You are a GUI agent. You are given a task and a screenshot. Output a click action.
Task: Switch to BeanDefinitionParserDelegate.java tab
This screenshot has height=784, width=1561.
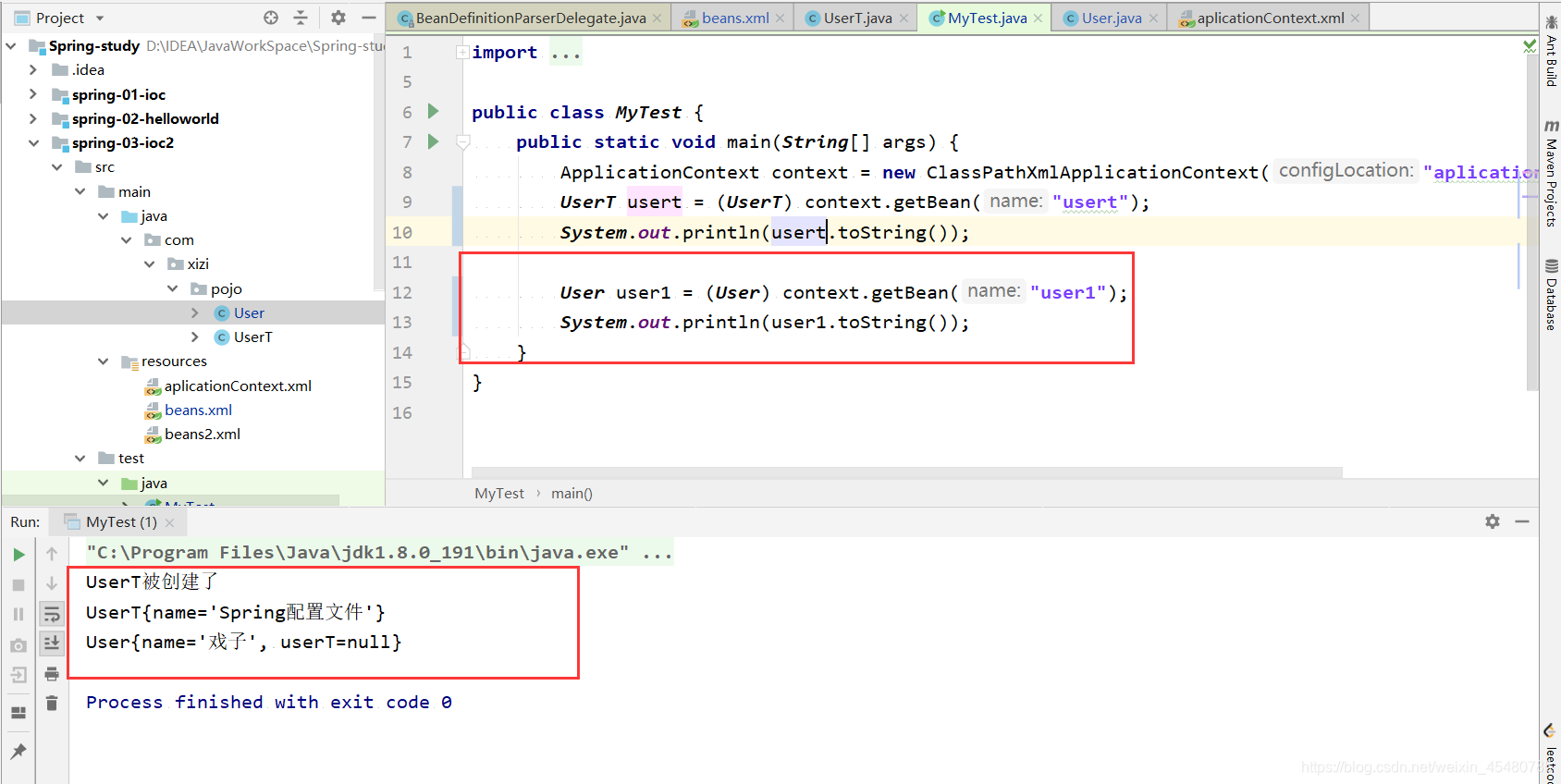pyautogui.click(x=531, y=18)
